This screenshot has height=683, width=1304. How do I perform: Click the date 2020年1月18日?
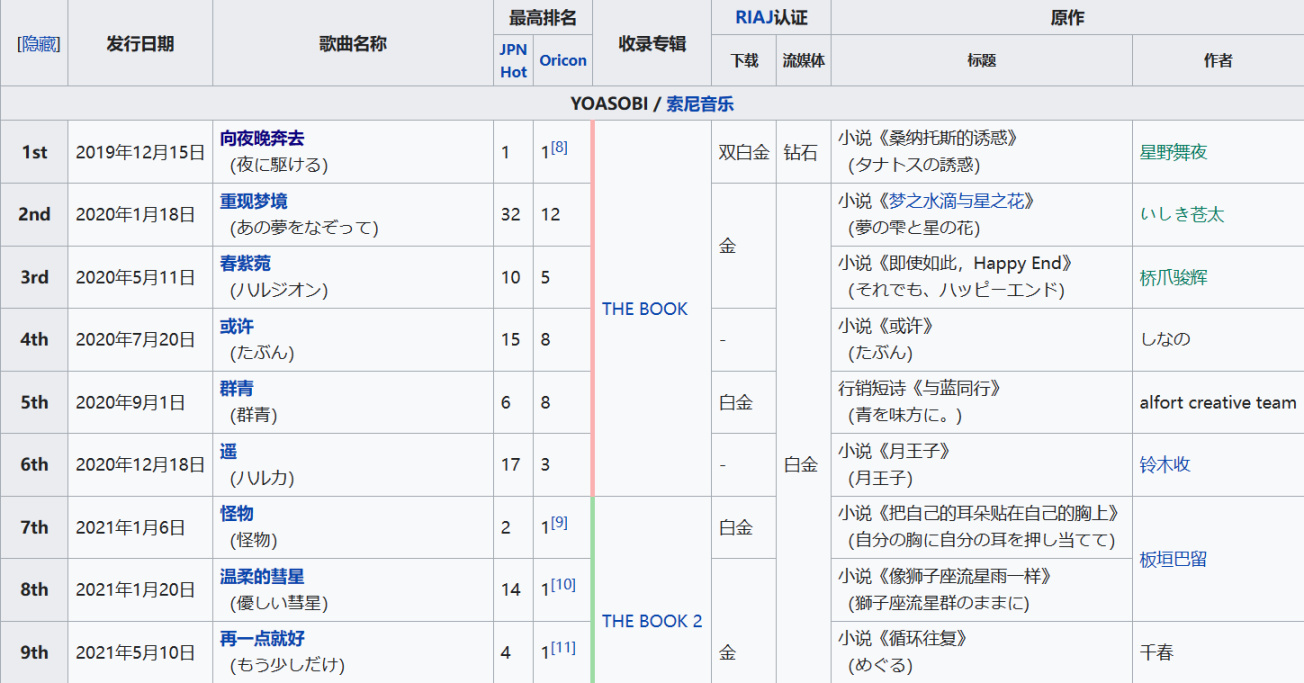pyautogui.click(x=135, y=214)
